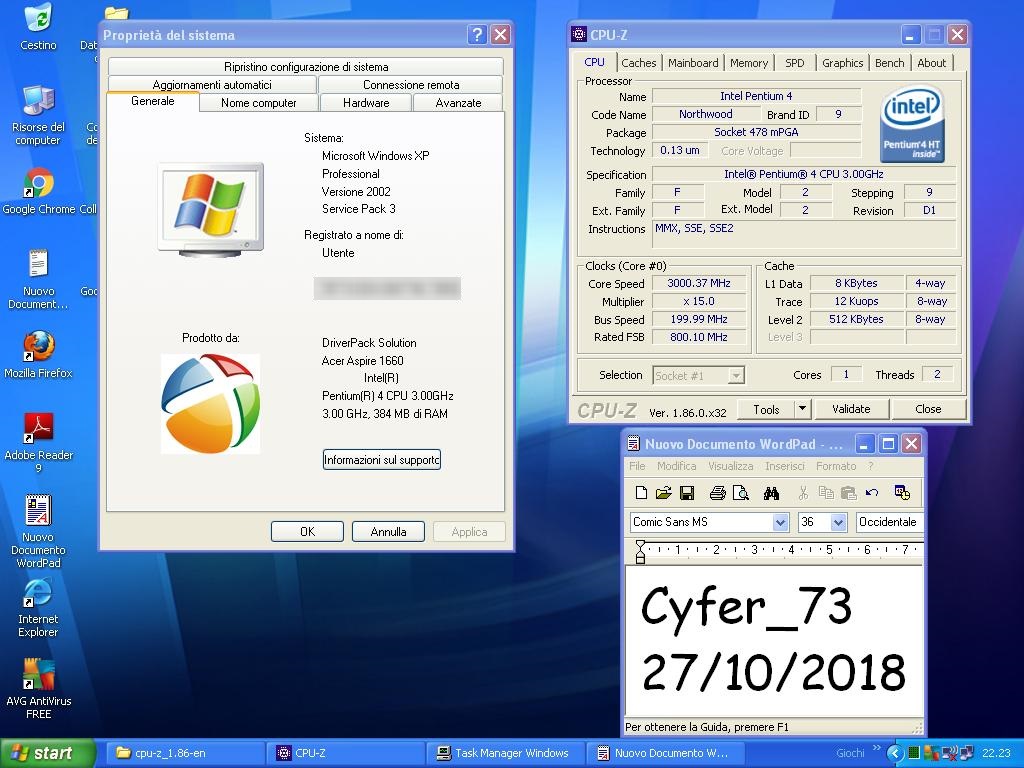Click the Undo arrow icon in WordPad
This screenshot has width=1024, height=768.
pyautogui.click(x=872, y=493)
